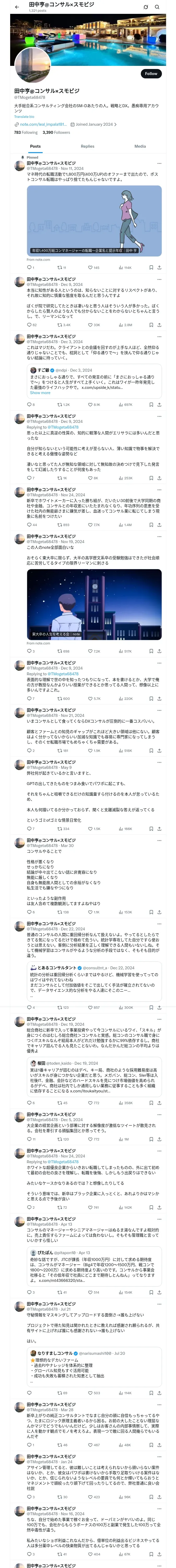Expand quoted post with Show more

[x=40, y=393]
